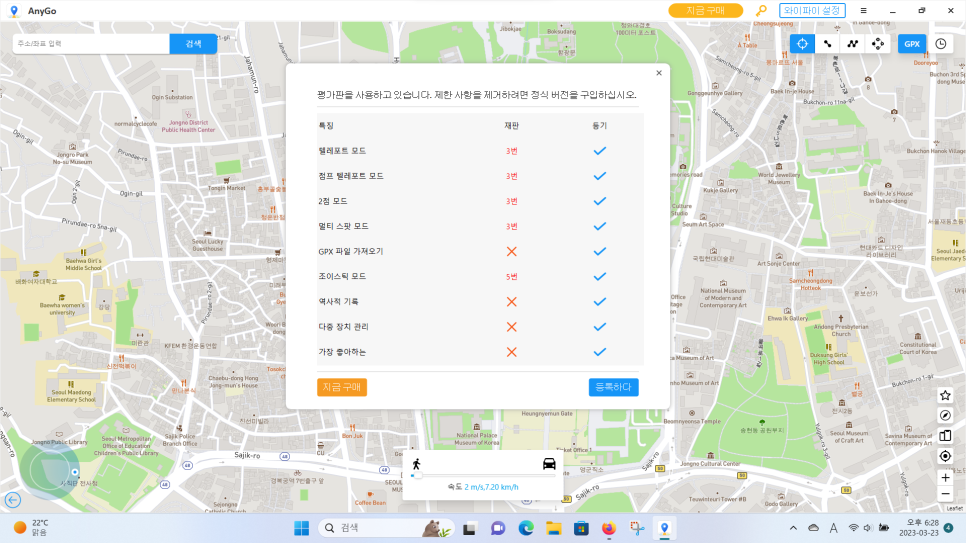
Task: Open the history clock icon
Action: [x=941, y=44]
